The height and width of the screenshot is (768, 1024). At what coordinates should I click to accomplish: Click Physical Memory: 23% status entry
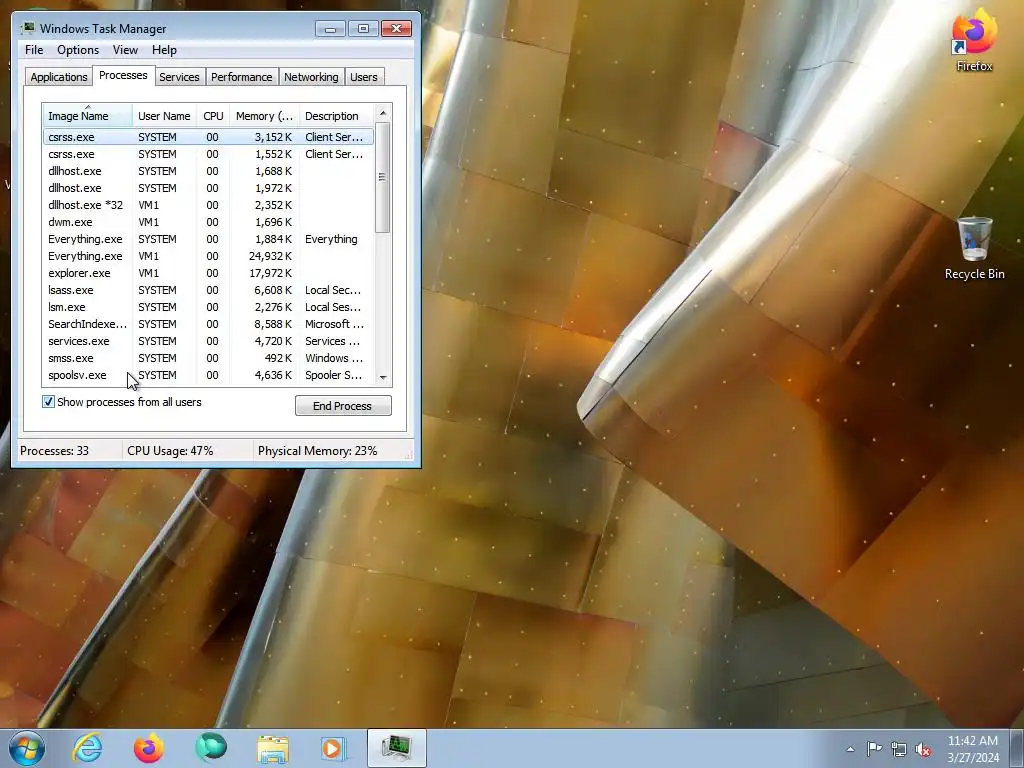coord(317,451)
